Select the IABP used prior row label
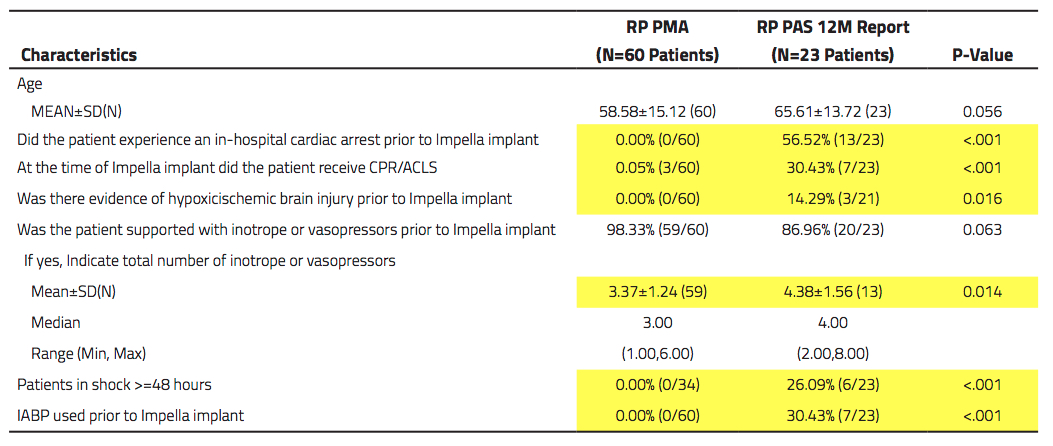 (131, 414)
